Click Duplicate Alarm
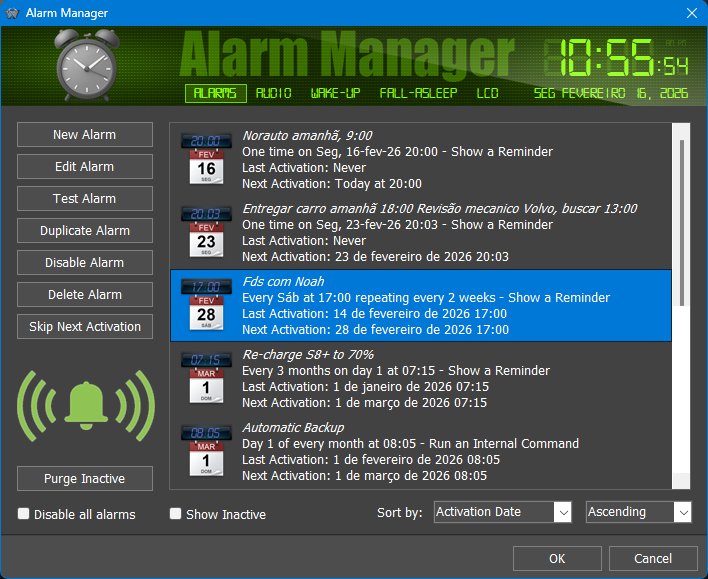The width and height of the screenshot is (708, 579). (85, 231)
